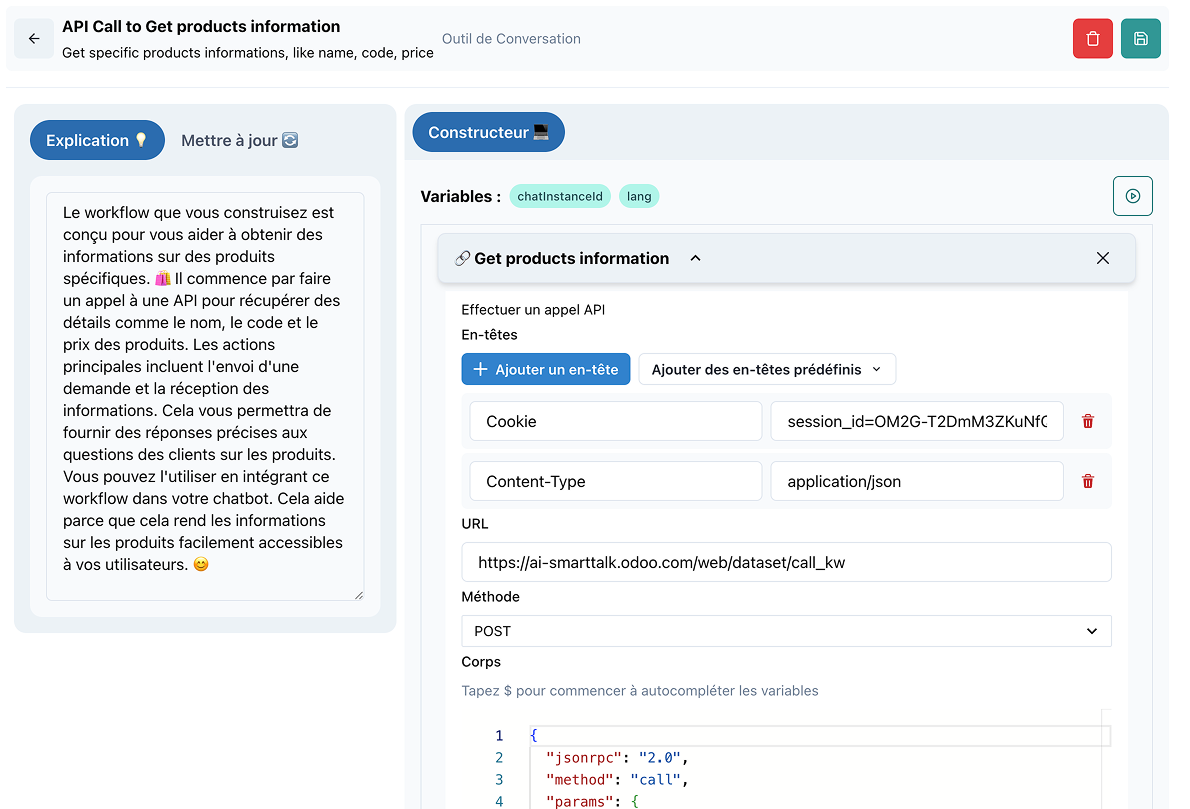The width and height of the screenshot is (1190, 809).
Task: Click the 'Ajouter un en-tête' button
Action: [545, 369]
